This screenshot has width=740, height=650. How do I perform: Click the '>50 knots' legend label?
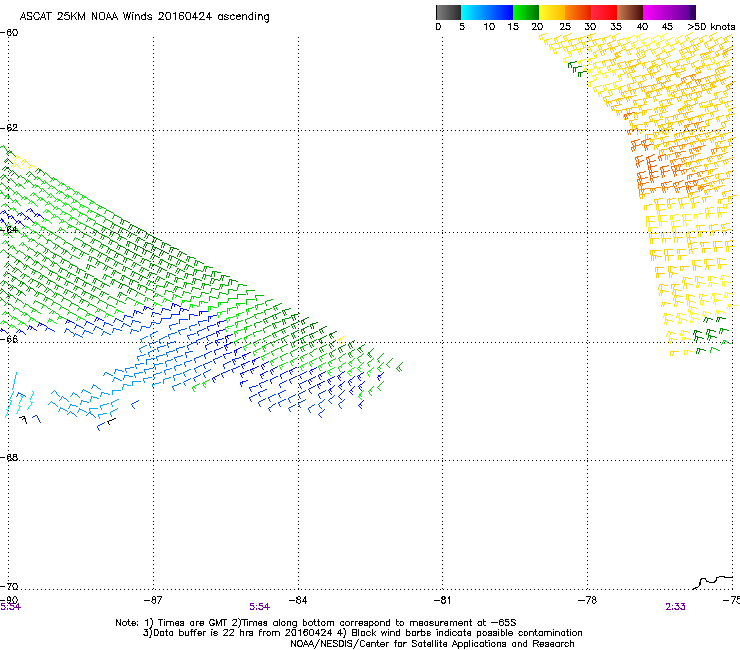click(x=711, y=27)
